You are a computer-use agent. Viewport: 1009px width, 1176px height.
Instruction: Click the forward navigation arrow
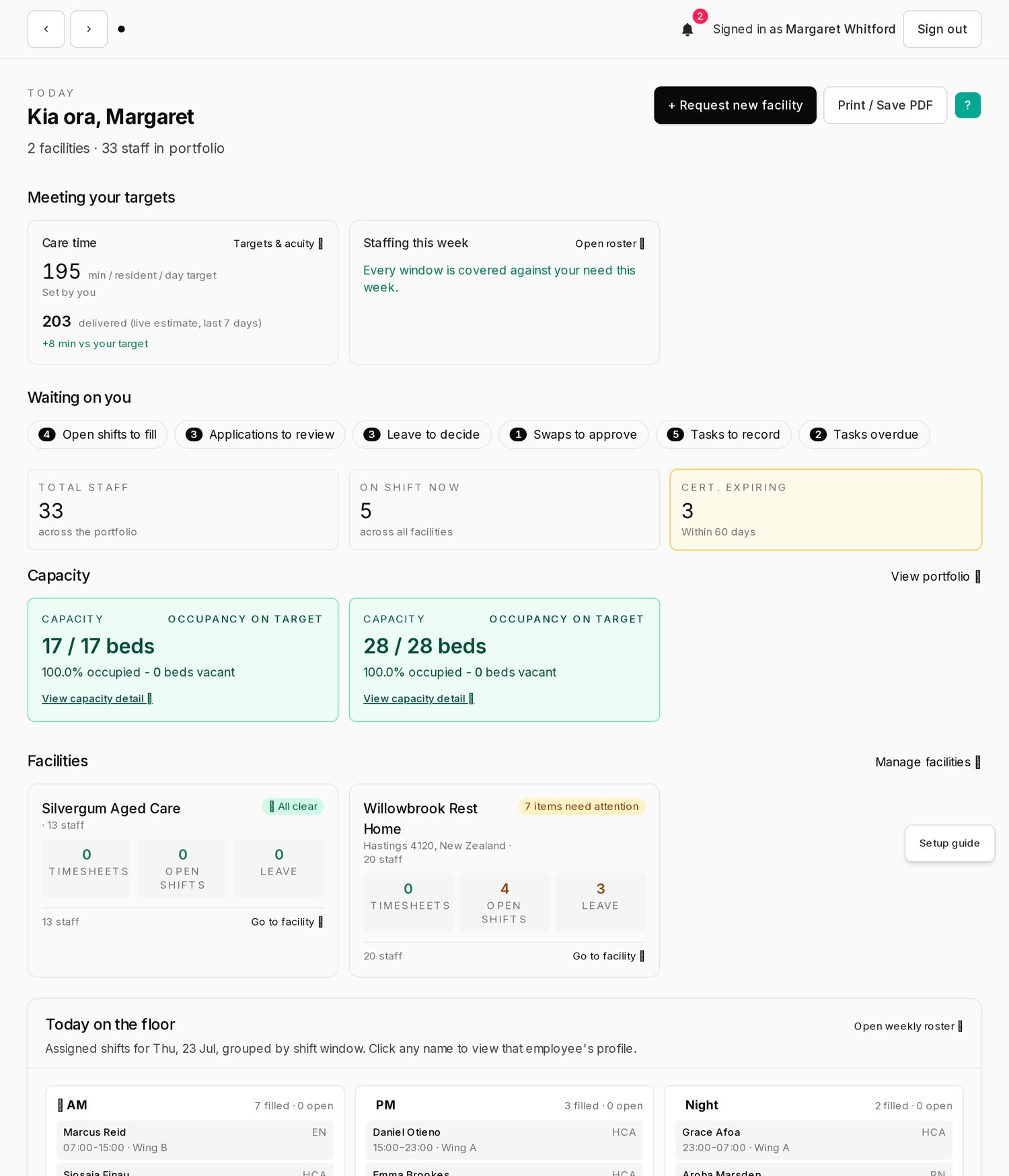pos(89,29)
